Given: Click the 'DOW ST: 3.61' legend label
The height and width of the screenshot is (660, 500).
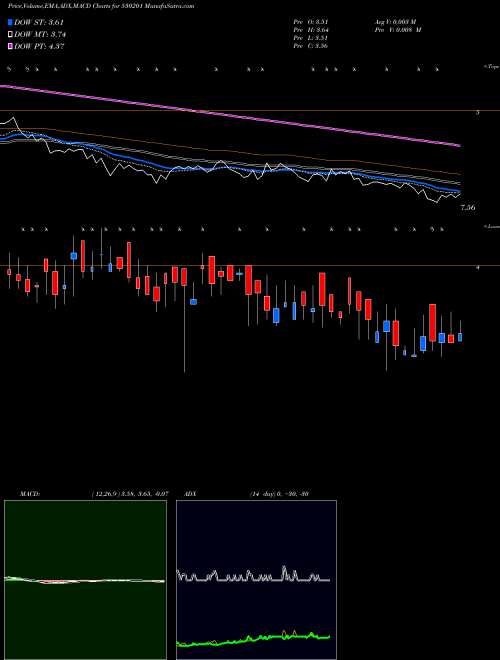Looking at the screenshot, I should pos(39,22).
